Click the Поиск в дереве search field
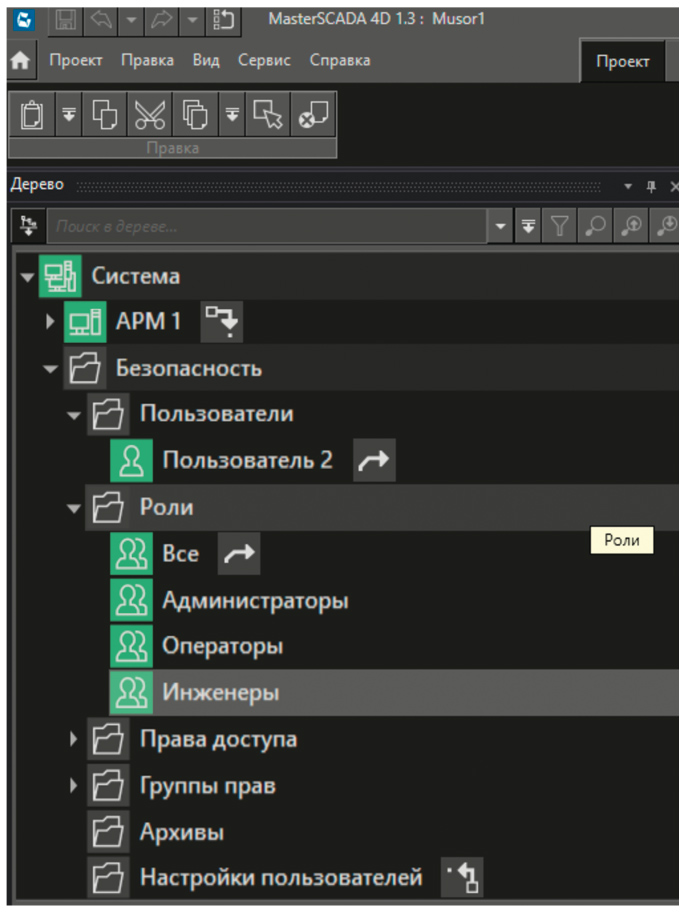Viewport: 685px width, 917px height. click(x=270, y=228)
